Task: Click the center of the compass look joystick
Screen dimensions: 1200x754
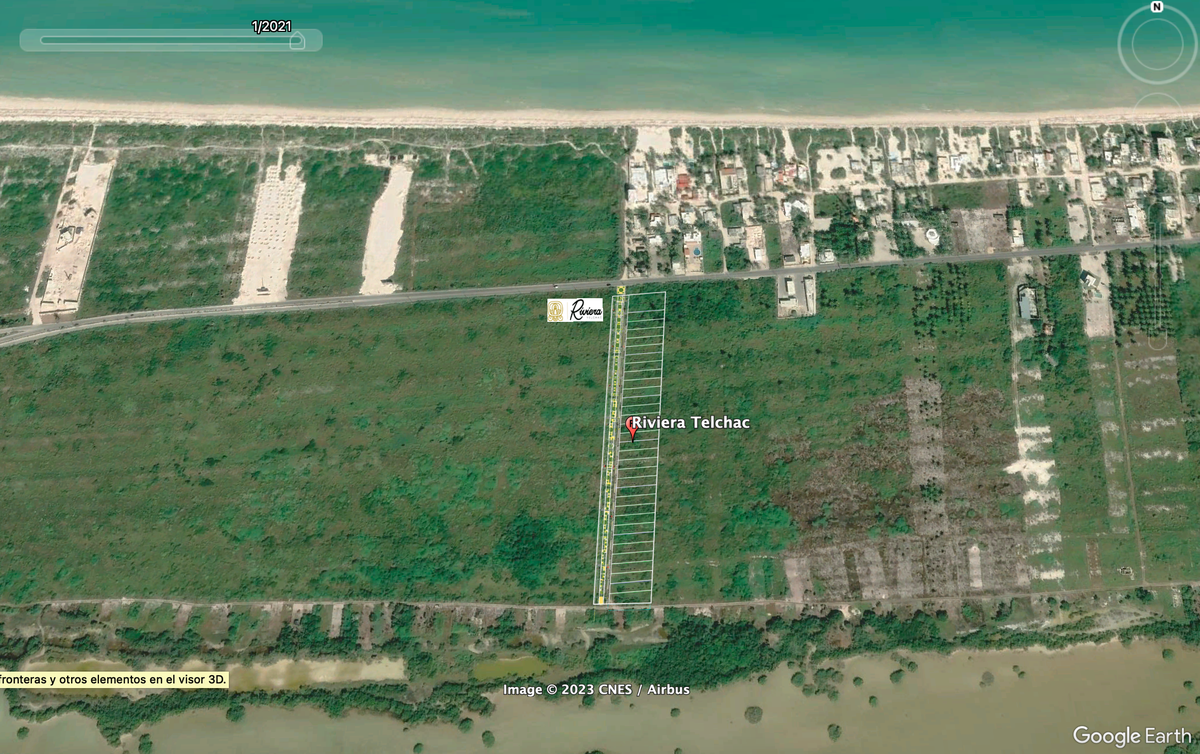Action: click(1157, 46)
